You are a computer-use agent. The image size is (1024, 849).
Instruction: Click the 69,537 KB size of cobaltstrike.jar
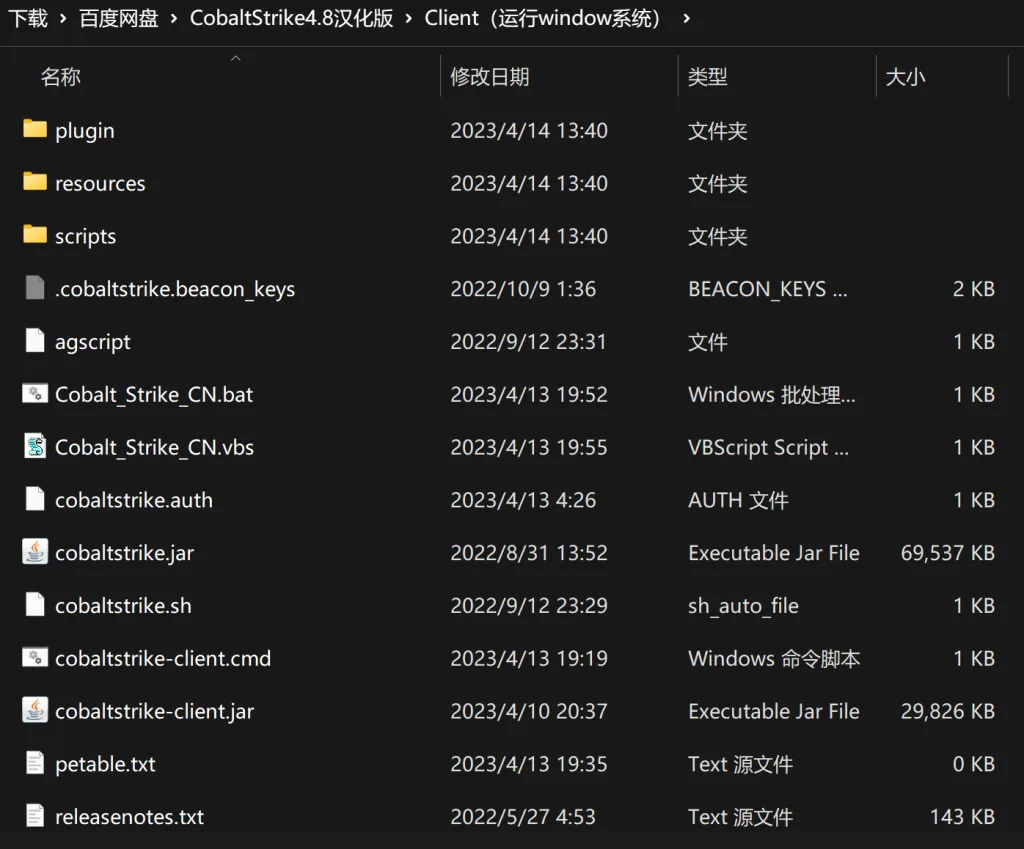coord(948,553)
